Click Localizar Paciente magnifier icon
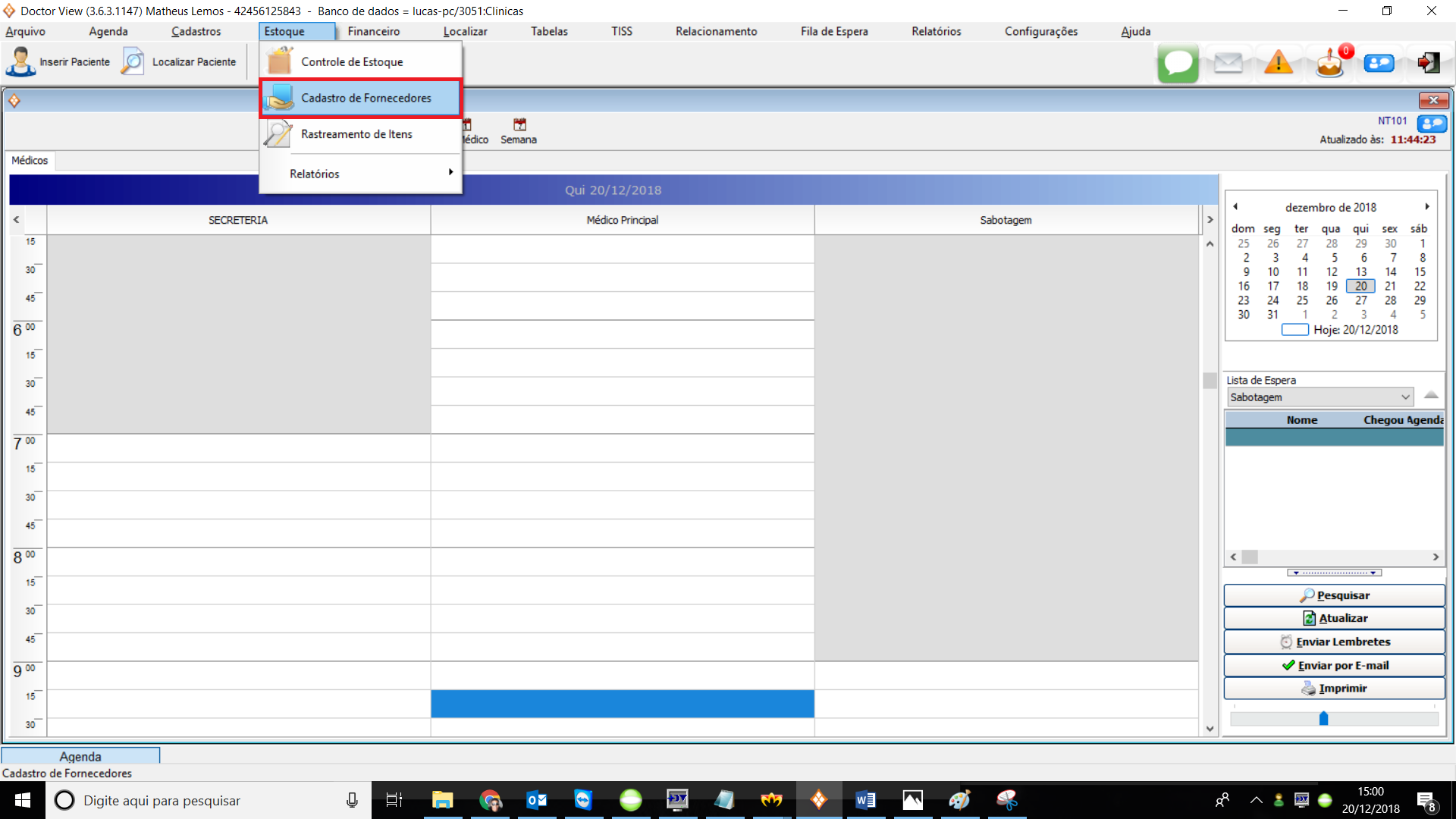 pos(133,62)
